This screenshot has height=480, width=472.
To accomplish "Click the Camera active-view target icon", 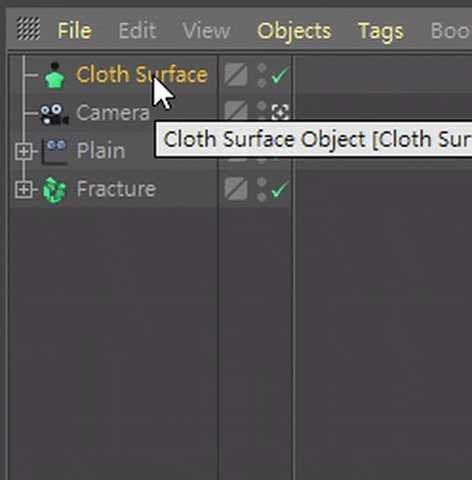I will coord(279,112).
